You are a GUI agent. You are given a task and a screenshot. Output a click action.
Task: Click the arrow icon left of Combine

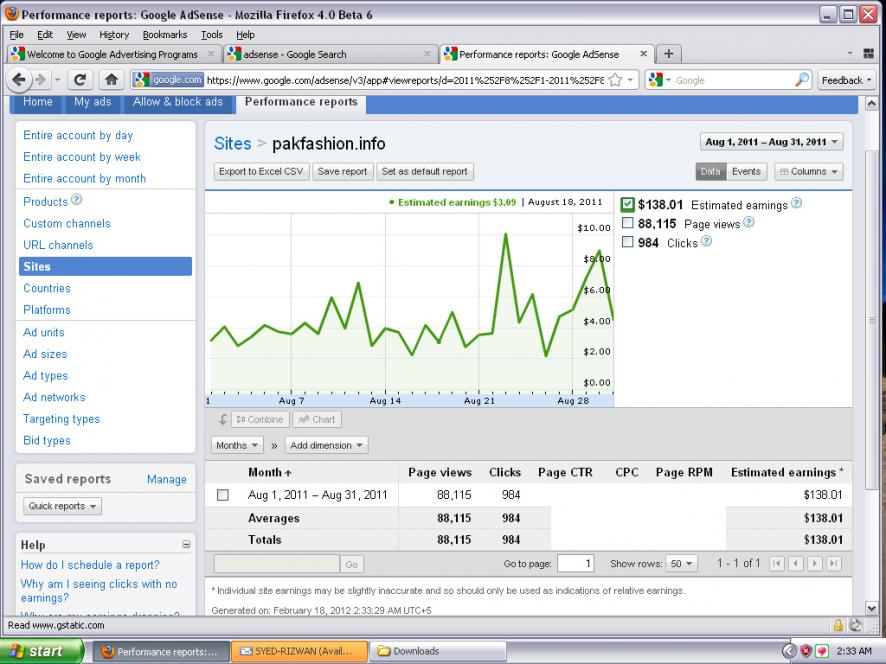coord(223,419)
